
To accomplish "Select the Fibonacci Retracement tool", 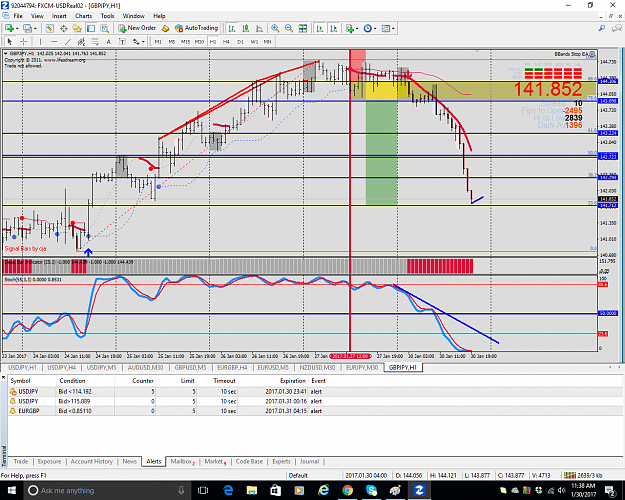I will point(95,41).
